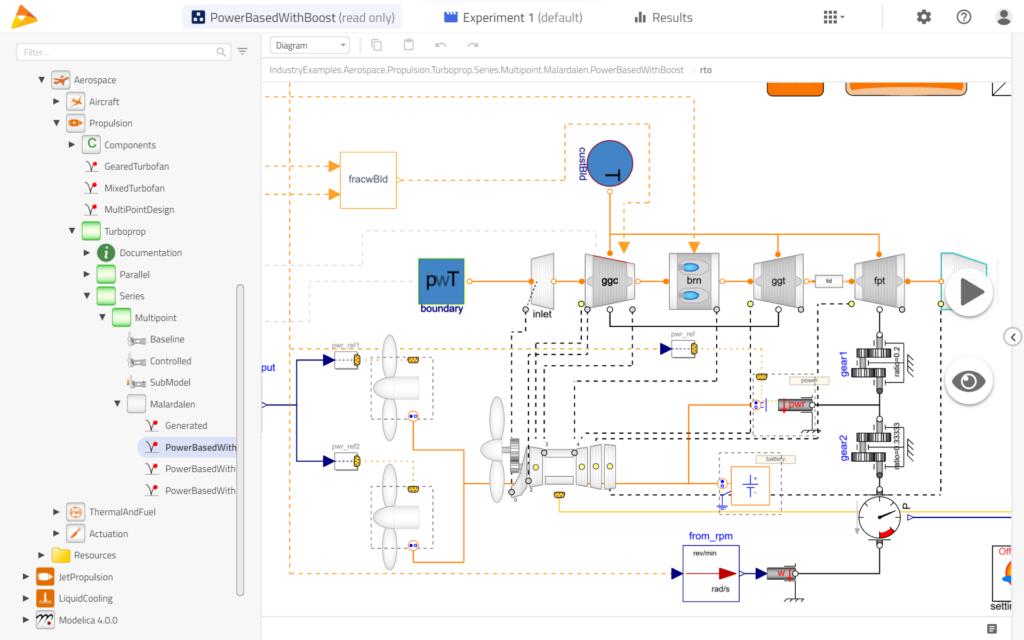Click the Modelon logo in the top corner
The height and width of the screenshot is (640, 1024).
pos(23,15)
